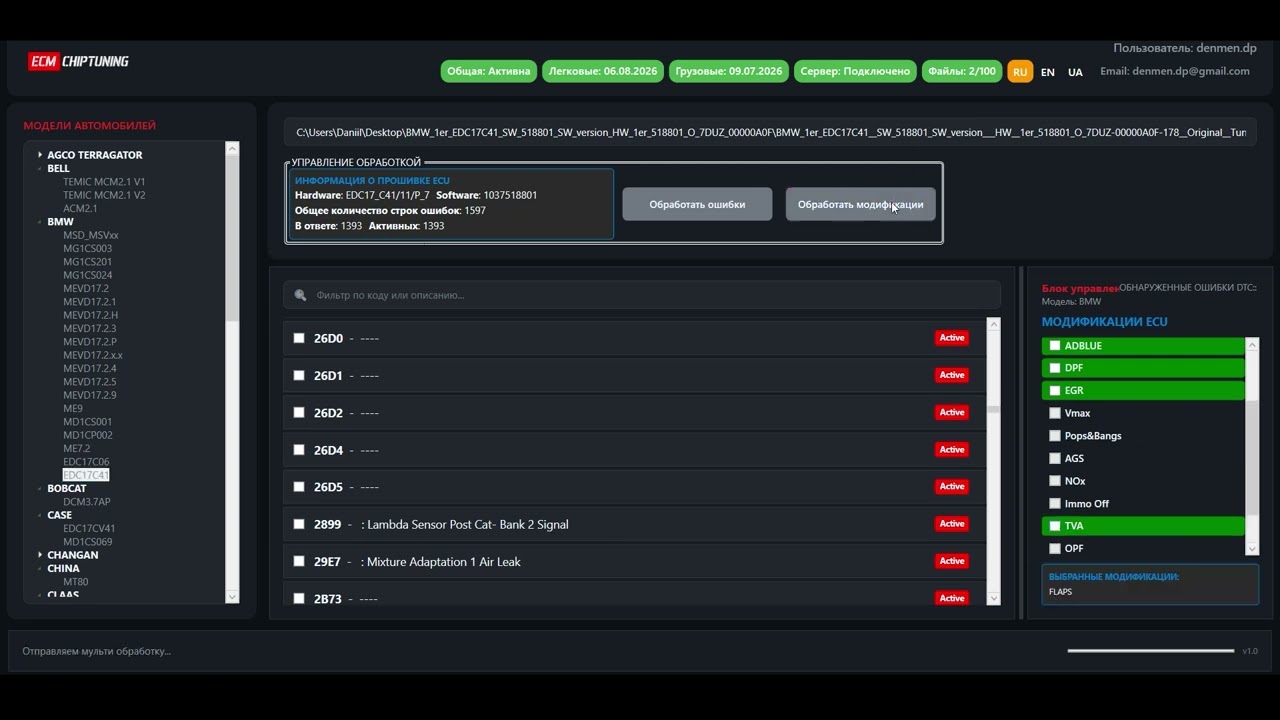Enable the Vmax modification

click(1055, 413)
